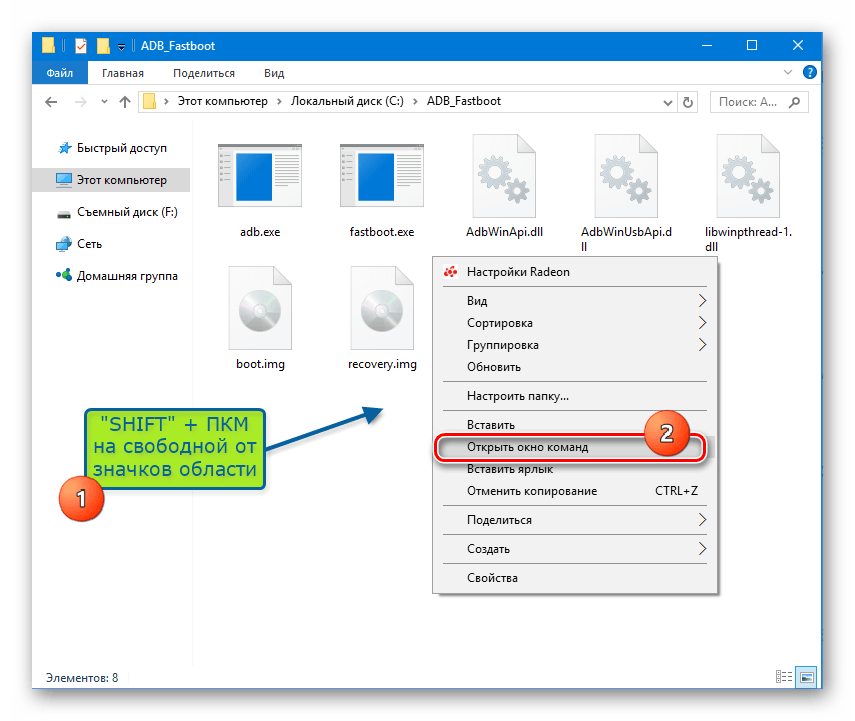This screenshot has height=721, width=855.
Task: Open the adb.exe file icon
Action: pos(260,176)
